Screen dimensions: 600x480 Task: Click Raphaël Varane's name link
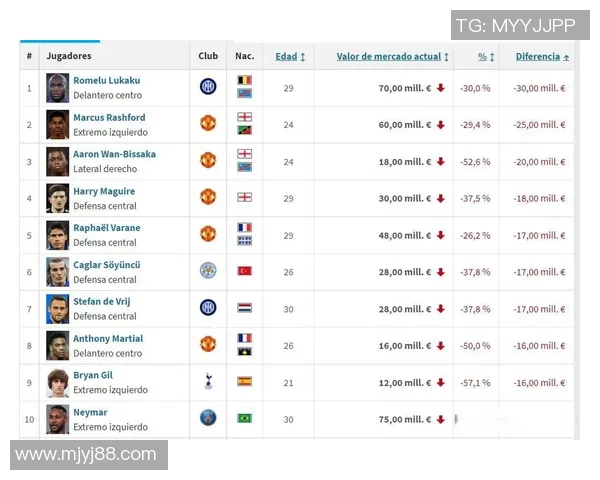click(x=107, y=228)
